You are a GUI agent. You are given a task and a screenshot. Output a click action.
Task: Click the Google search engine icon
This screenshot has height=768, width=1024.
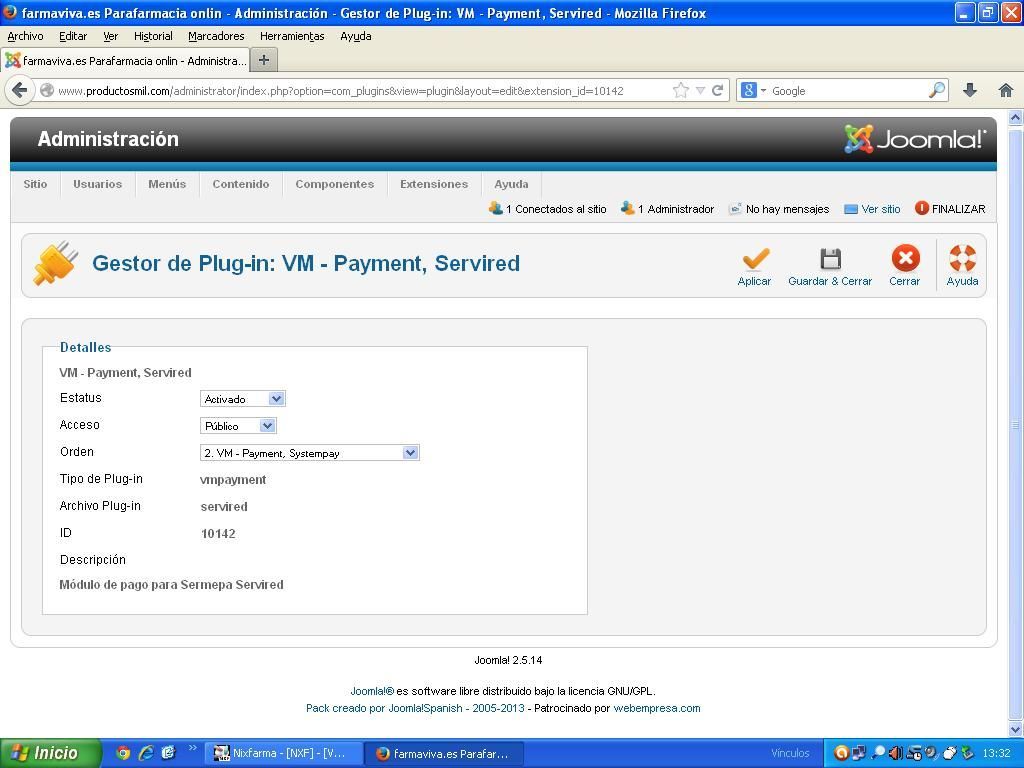coord(748,90)
